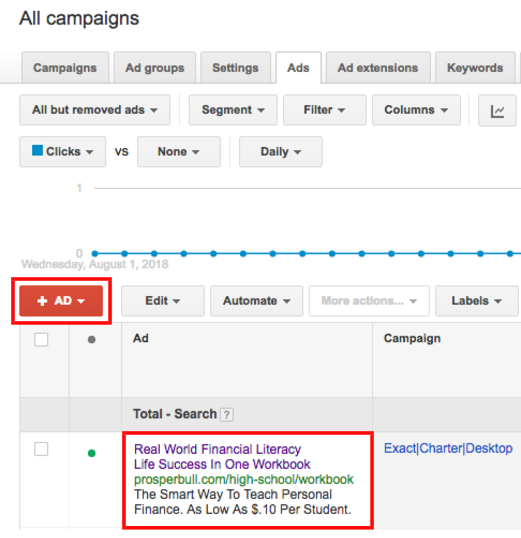Click the gray status dot column header
The height and width of the screenshot is (538, 521).
tap(91, 340)
